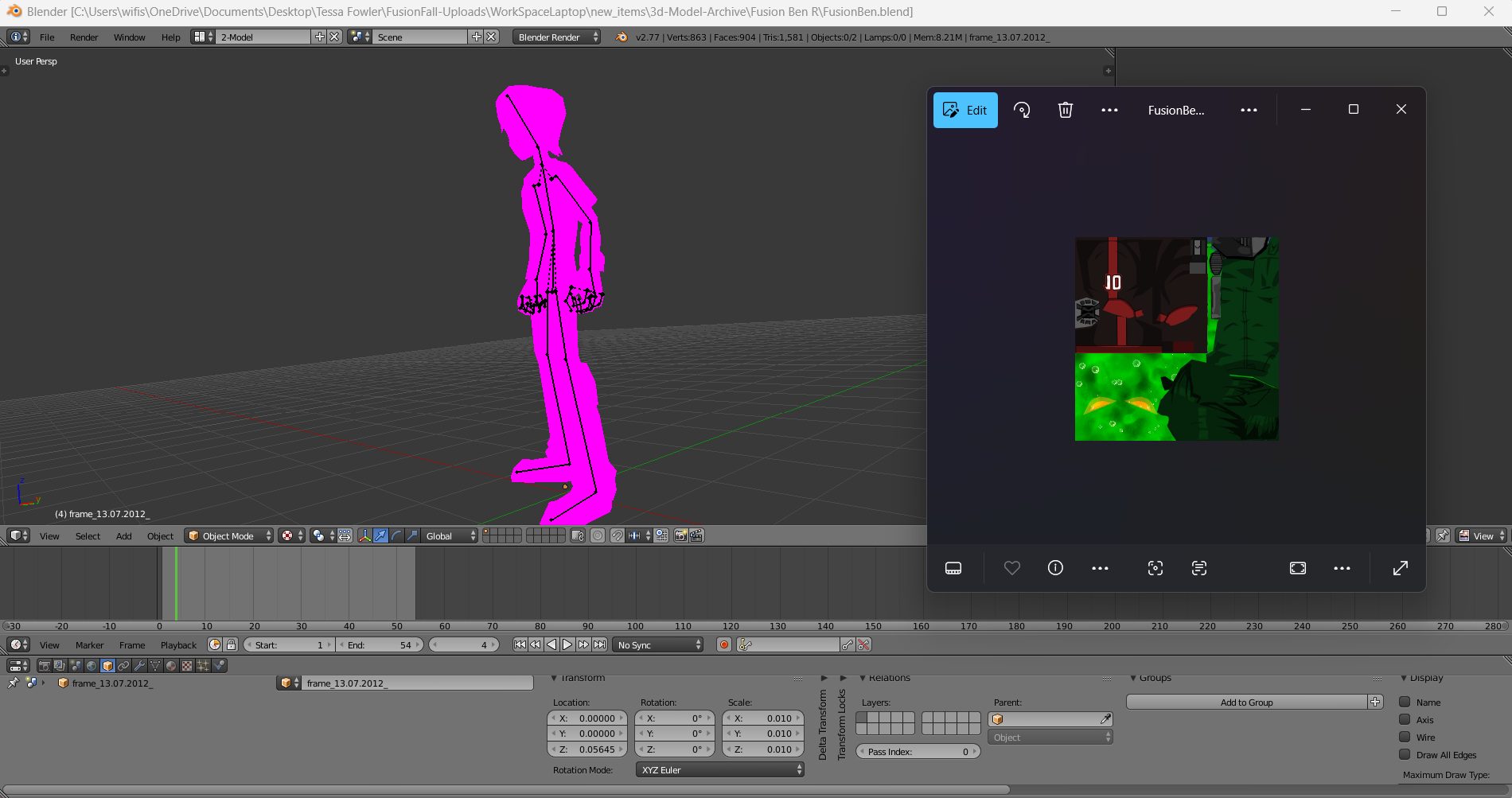1512x798 pixels.
Task: Play animation in reverse
Action: point(551,644)
